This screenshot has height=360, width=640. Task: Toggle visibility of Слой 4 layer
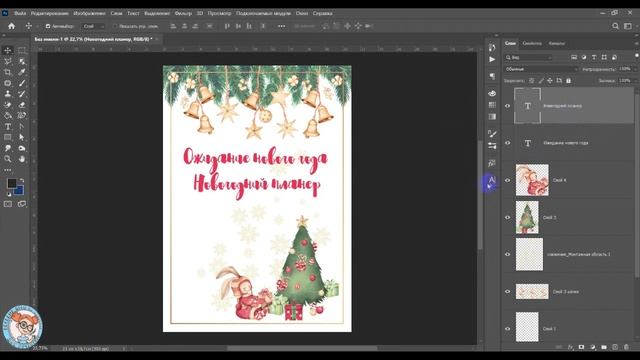(508, 180)
